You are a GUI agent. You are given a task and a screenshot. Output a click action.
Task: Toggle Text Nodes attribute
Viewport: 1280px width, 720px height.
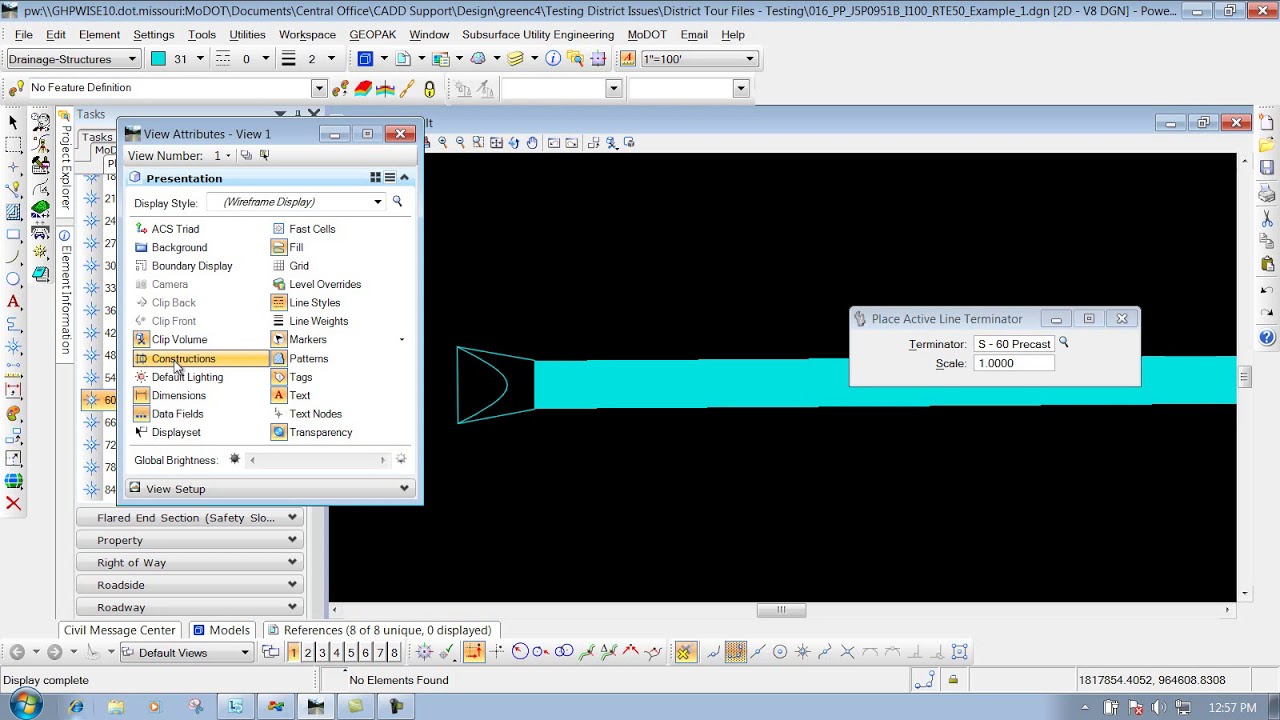point(307,414)
